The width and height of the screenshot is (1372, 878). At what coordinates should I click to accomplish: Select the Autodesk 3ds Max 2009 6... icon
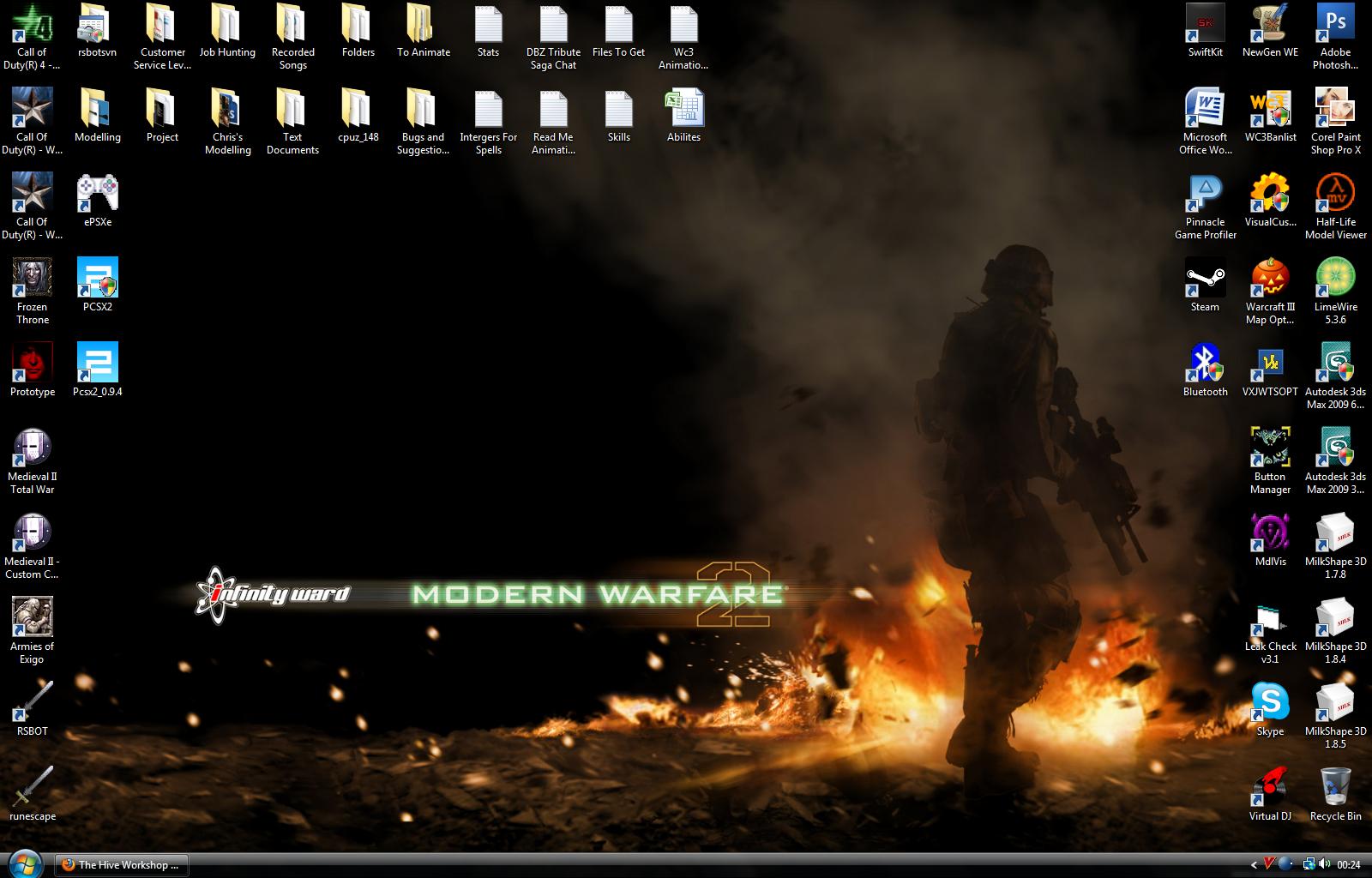[x=1335, y=376]
